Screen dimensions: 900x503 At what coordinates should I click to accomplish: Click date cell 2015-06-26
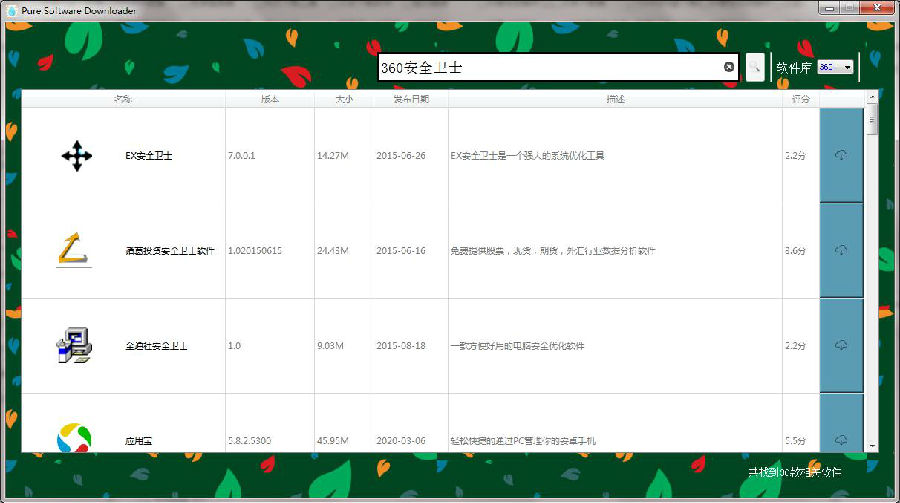pos(401,156)
